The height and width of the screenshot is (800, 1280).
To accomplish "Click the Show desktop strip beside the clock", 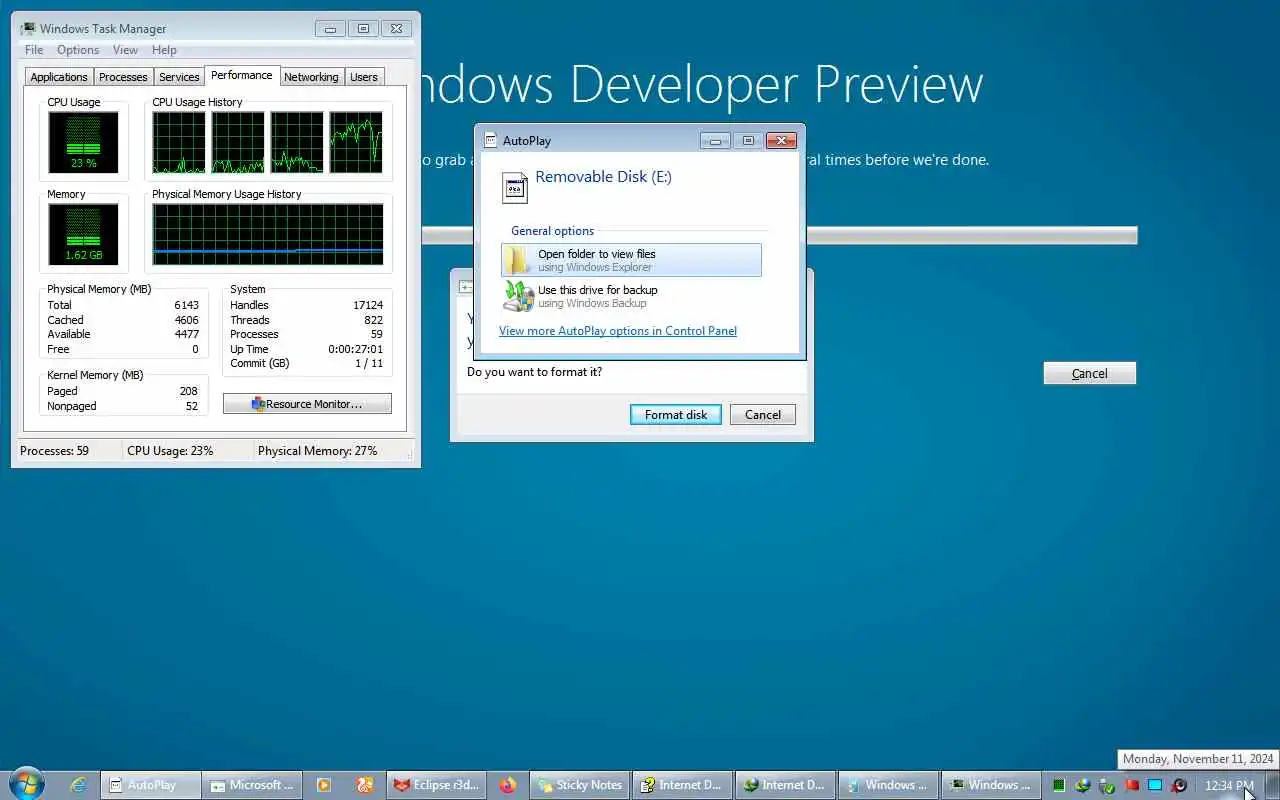I will [1273, 785].
